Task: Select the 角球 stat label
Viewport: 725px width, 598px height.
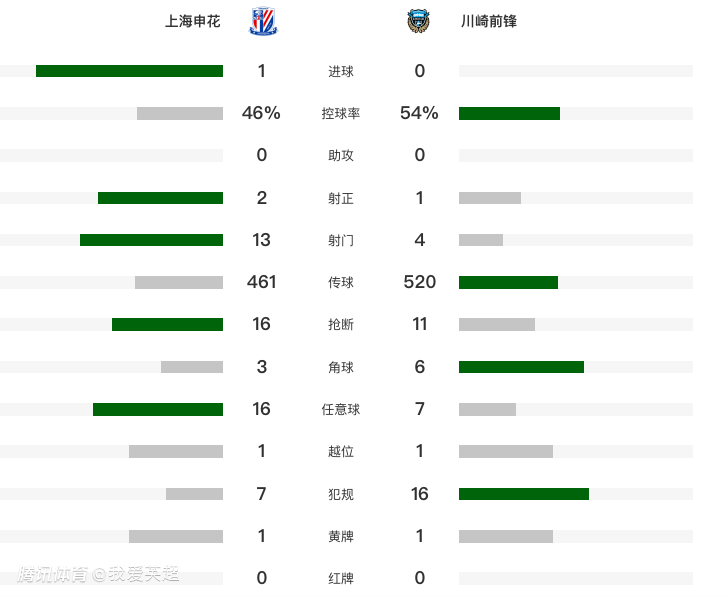Action: click(x=341, y=367)
